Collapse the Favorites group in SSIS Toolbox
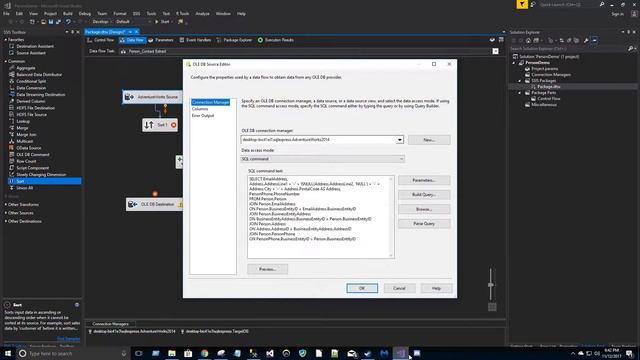 [x=6, y=40]
